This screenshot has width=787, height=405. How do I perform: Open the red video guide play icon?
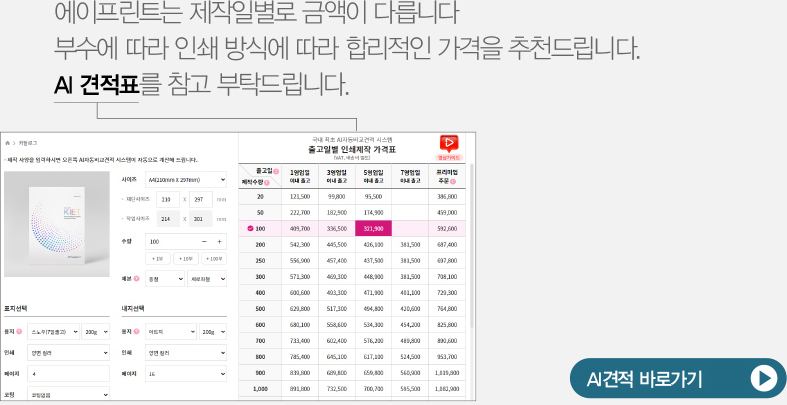[449, 144]
